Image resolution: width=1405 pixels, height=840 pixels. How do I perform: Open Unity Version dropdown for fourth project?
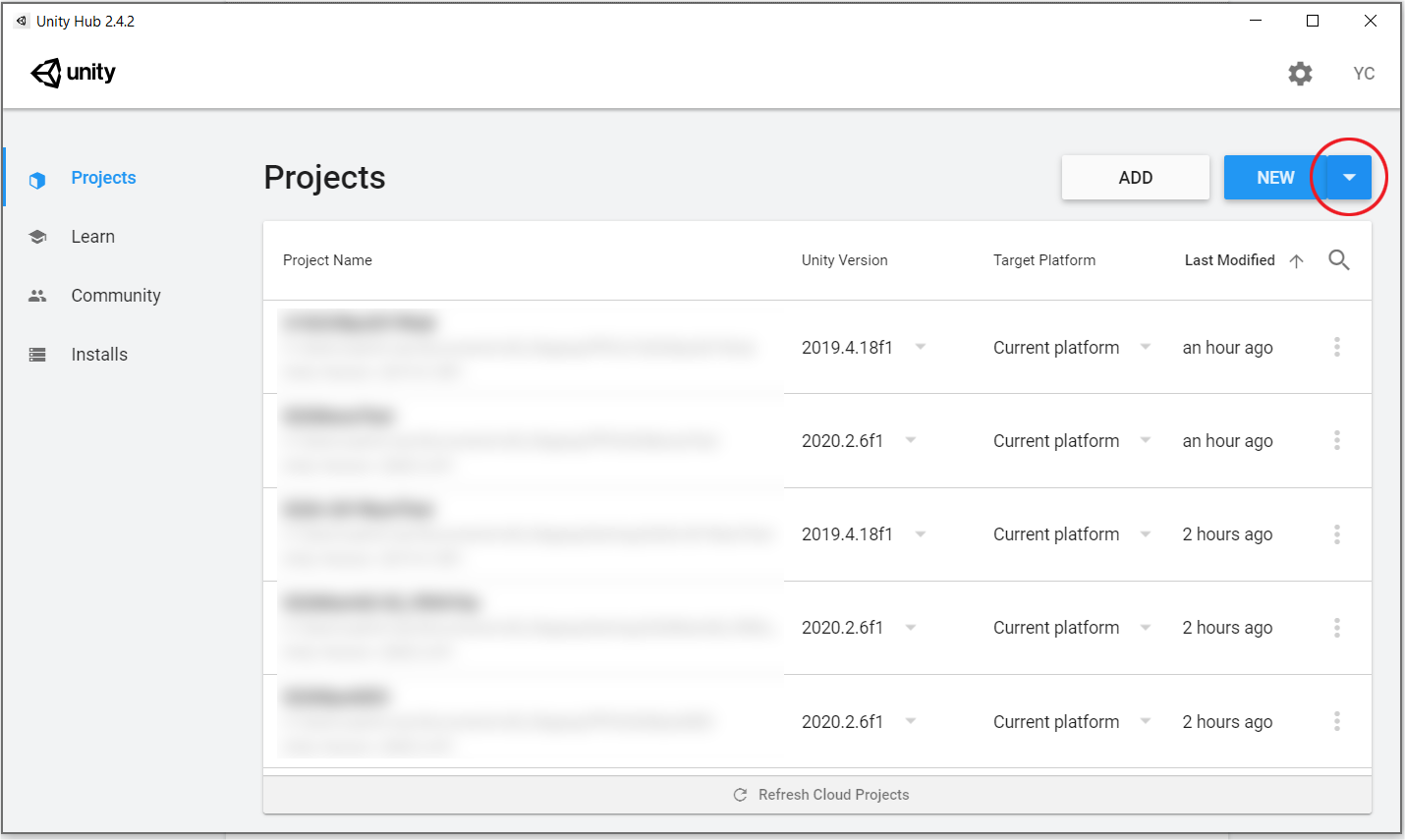(911, 628)
